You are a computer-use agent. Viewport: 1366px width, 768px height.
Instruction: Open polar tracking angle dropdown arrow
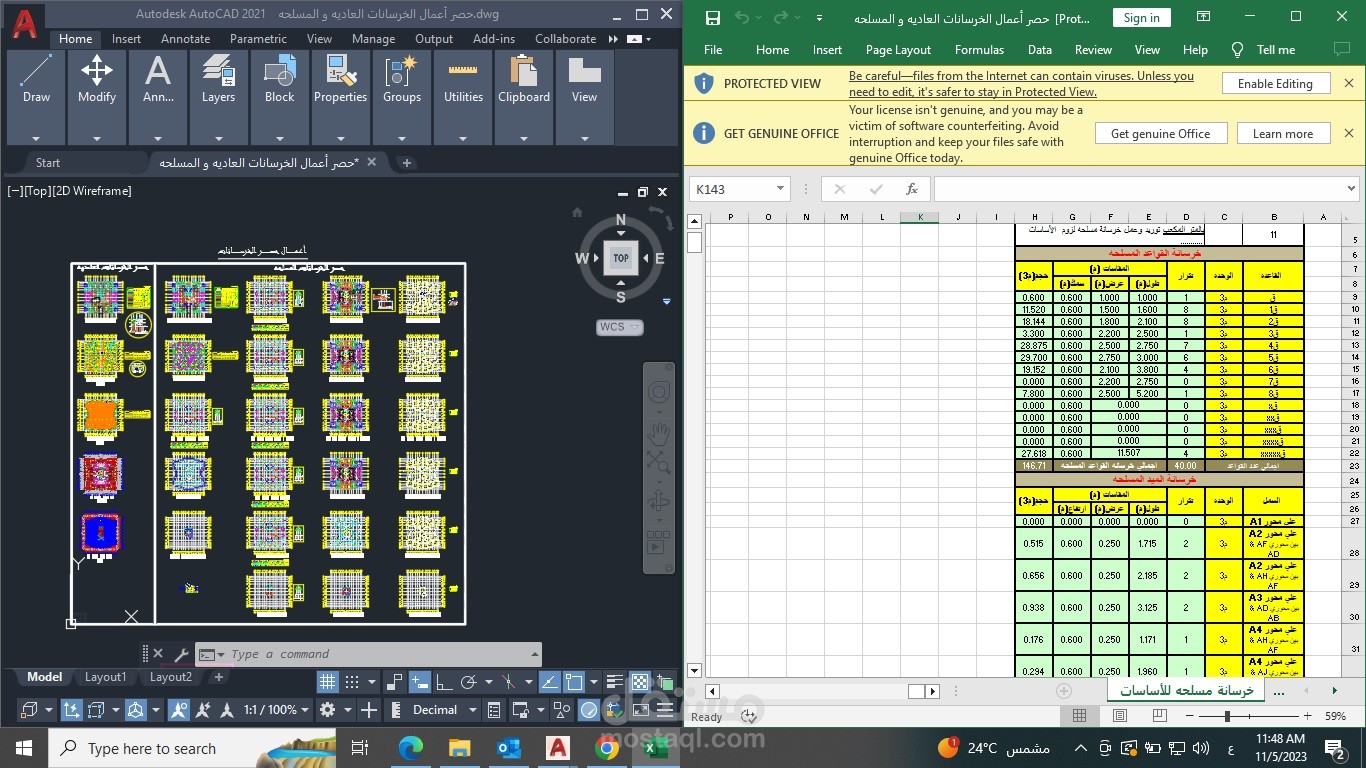point(488,682)
